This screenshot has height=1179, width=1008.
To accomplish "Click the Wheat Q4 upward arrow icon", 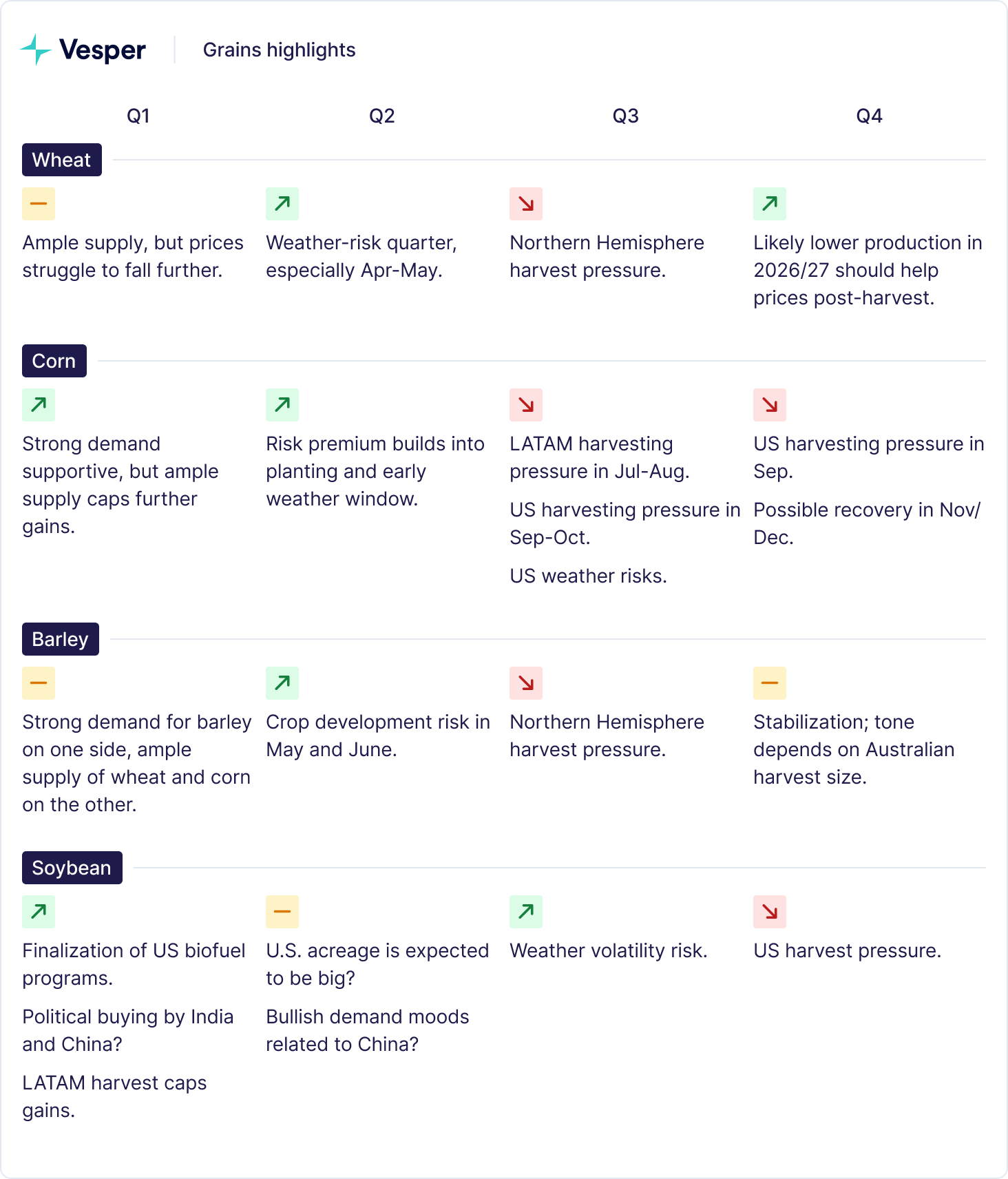I will pos(770,204).
